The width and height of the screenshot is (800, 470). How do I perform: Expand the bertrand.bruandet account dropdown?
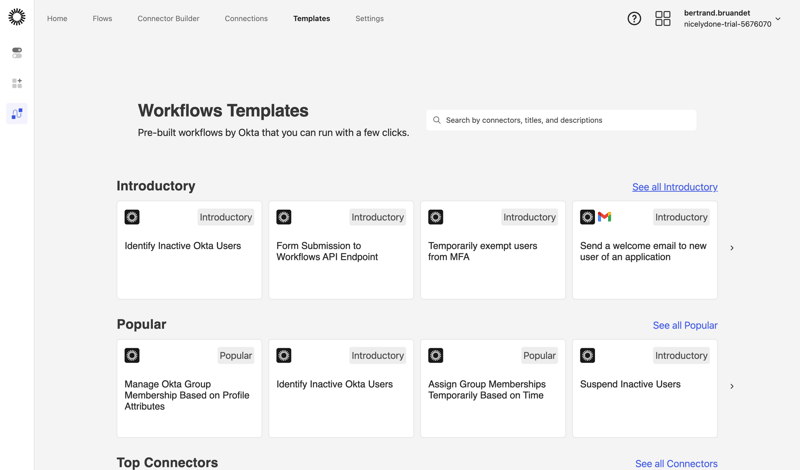point(778,19)
